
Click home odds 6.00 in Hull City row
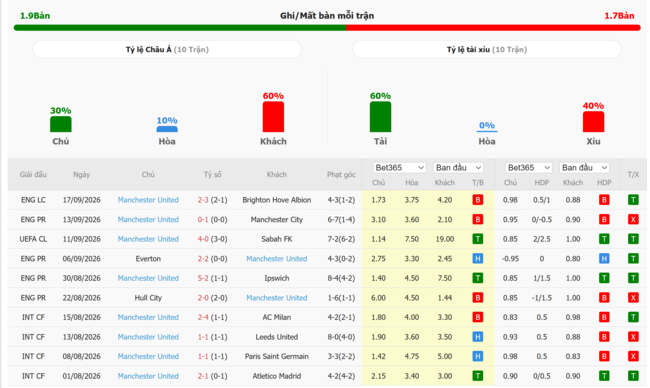[x=378, y=298]
